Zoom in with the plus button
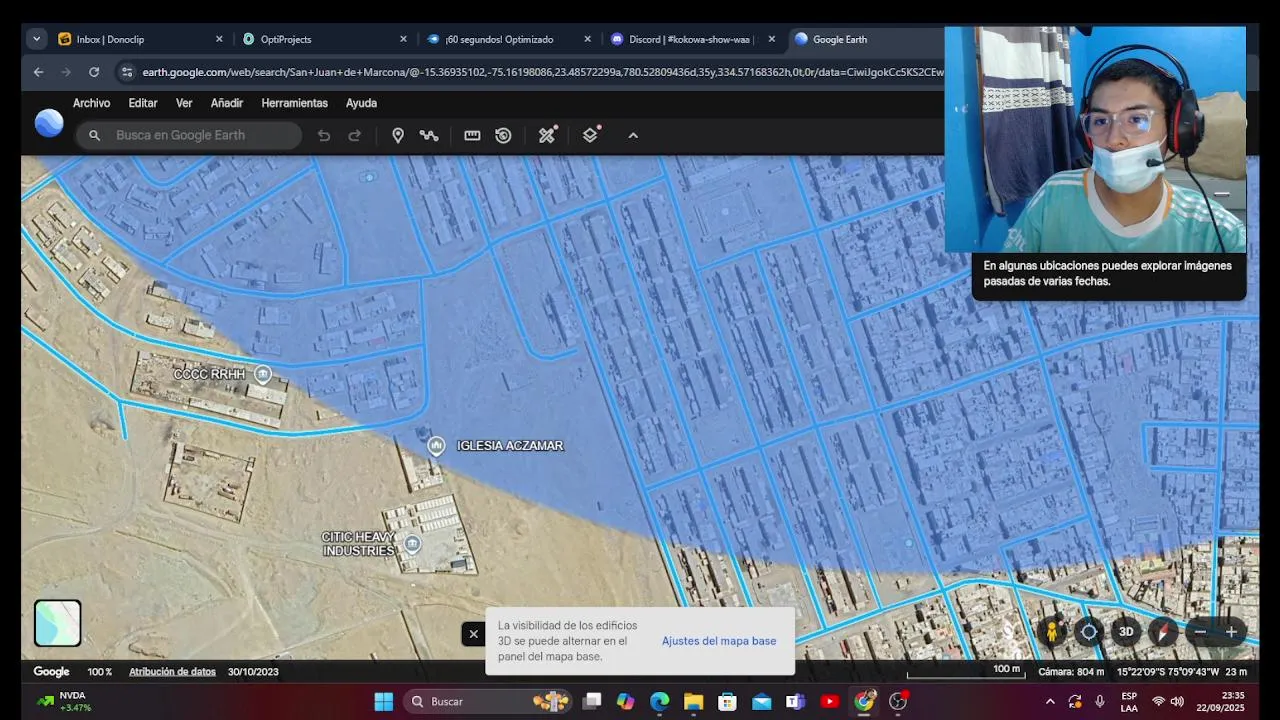This screenshot has width=1280, height=720. click(x=1231, y=632)
